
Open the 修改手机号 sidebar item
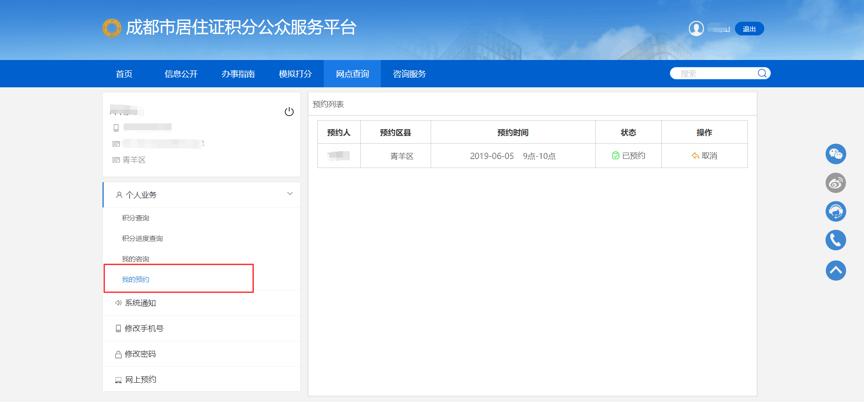click(144, 328)
